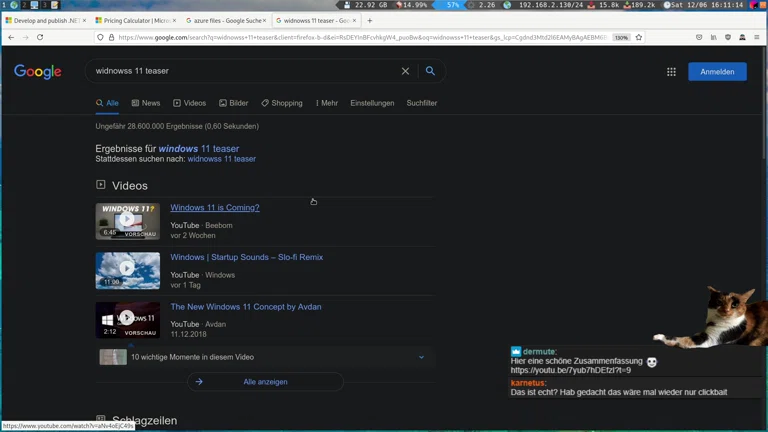The height and width of the screenshot is (432, 768).
Task: Click the browser forward arrow
Action: [25, 37]
